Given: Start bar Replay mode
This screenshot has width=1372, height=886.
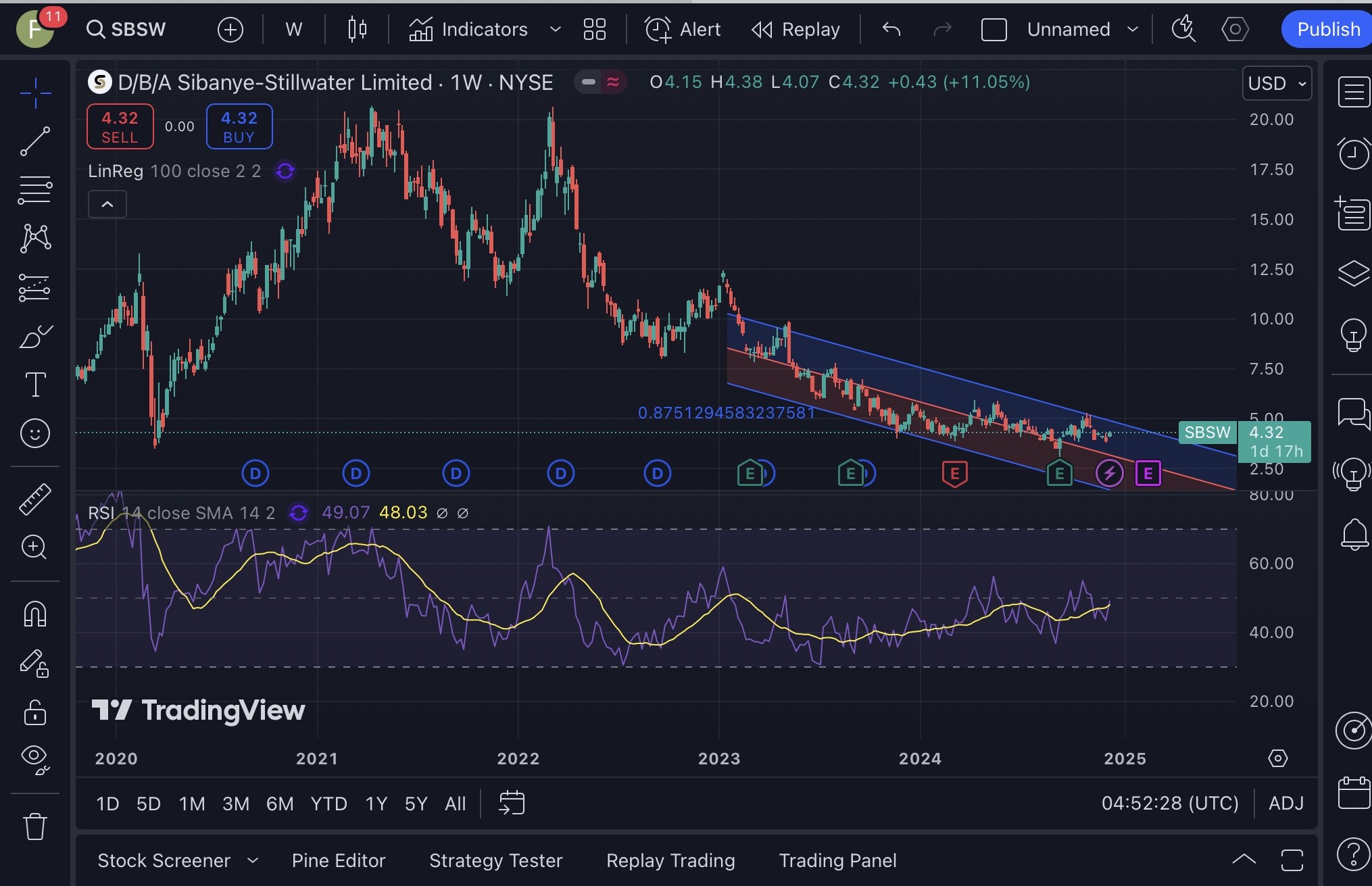Looking at the screenshot, I should tap(795, 29).
